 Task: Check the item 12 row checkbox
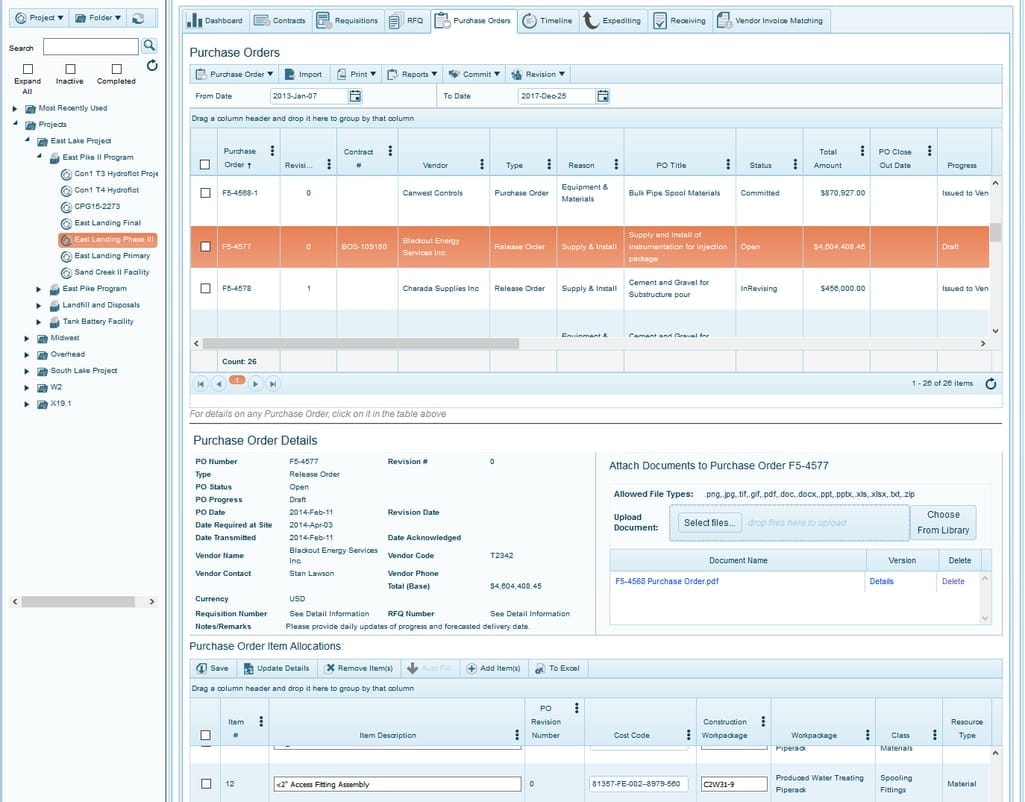206,783
